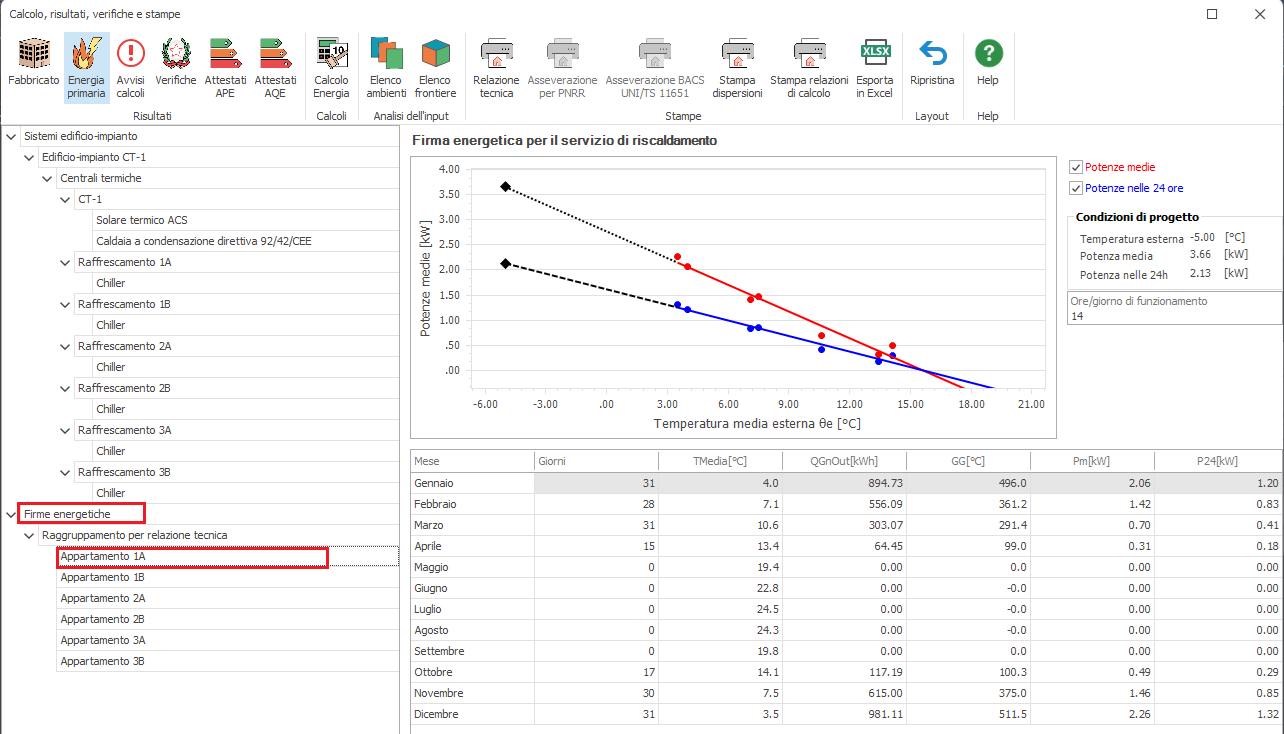Open the Fabbricato building view
Screen dimensions: 1284x734
34,68
